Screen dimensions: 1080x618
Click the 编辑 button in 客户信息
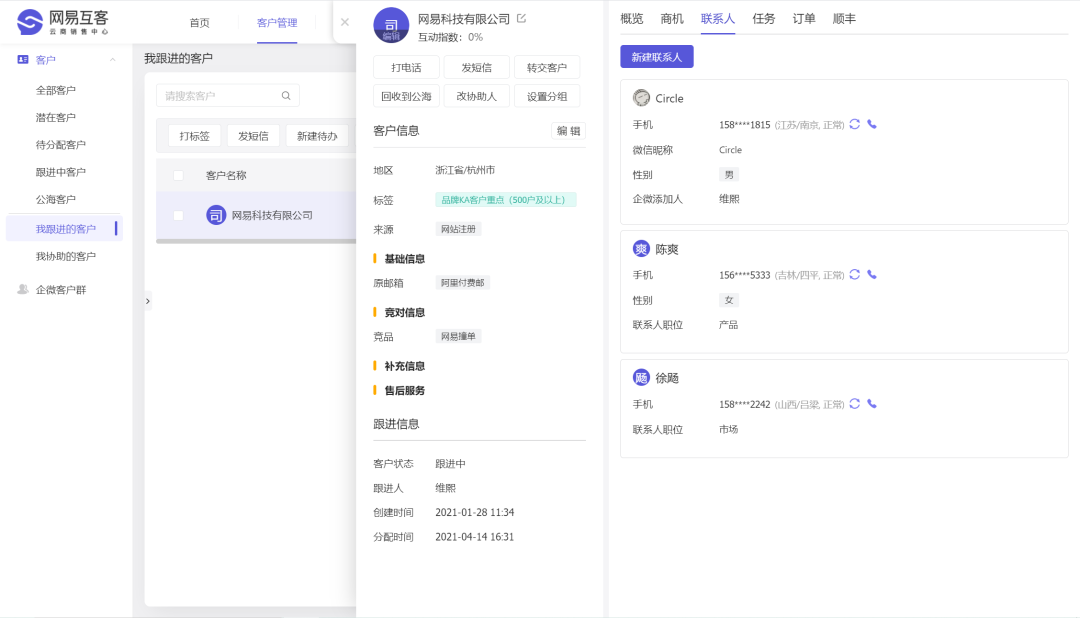[x=568, y=131]
